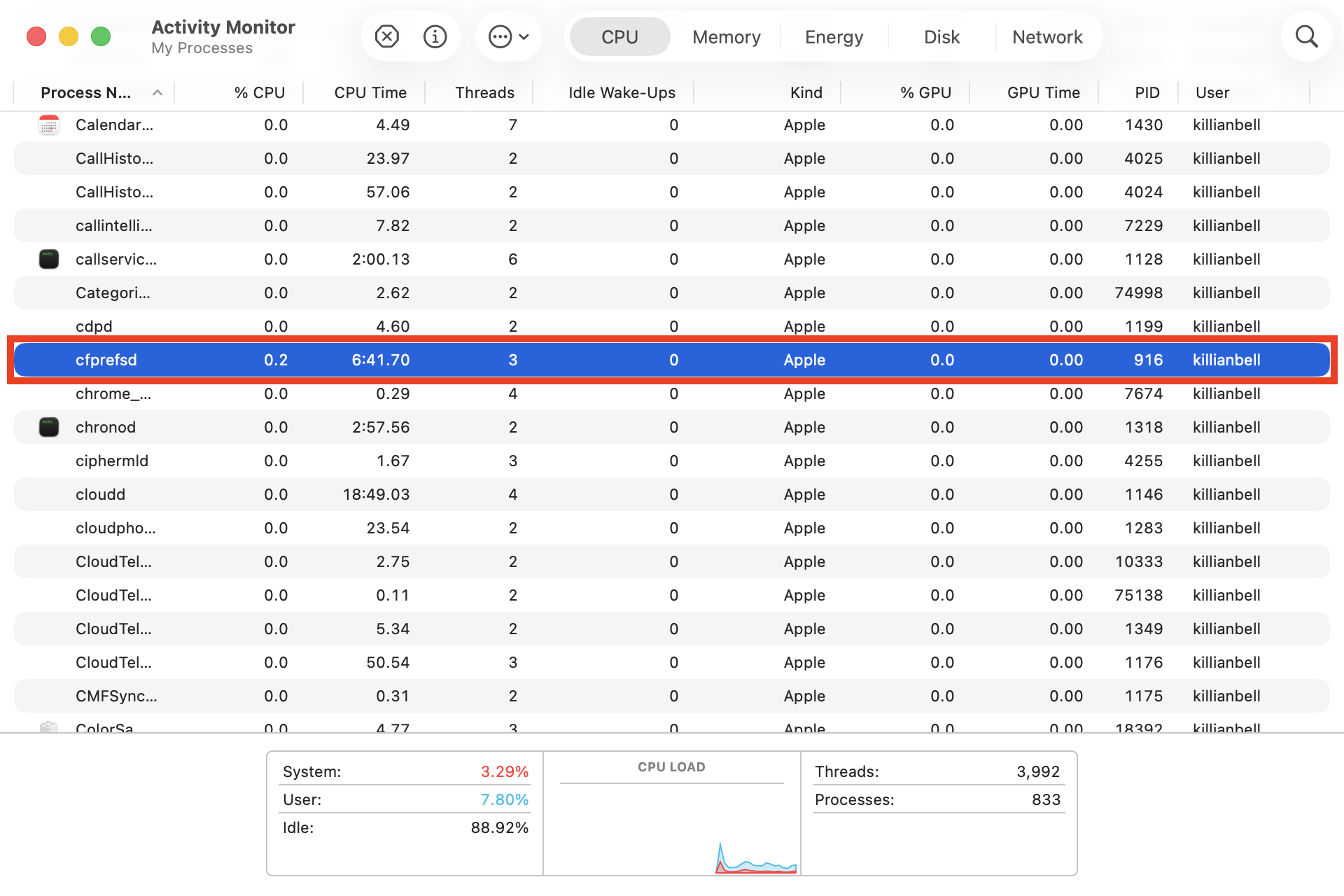This screenshot has height=896, width=1344.
Task: Open the more-options dropdown chevron
Action: pos(523,36)
